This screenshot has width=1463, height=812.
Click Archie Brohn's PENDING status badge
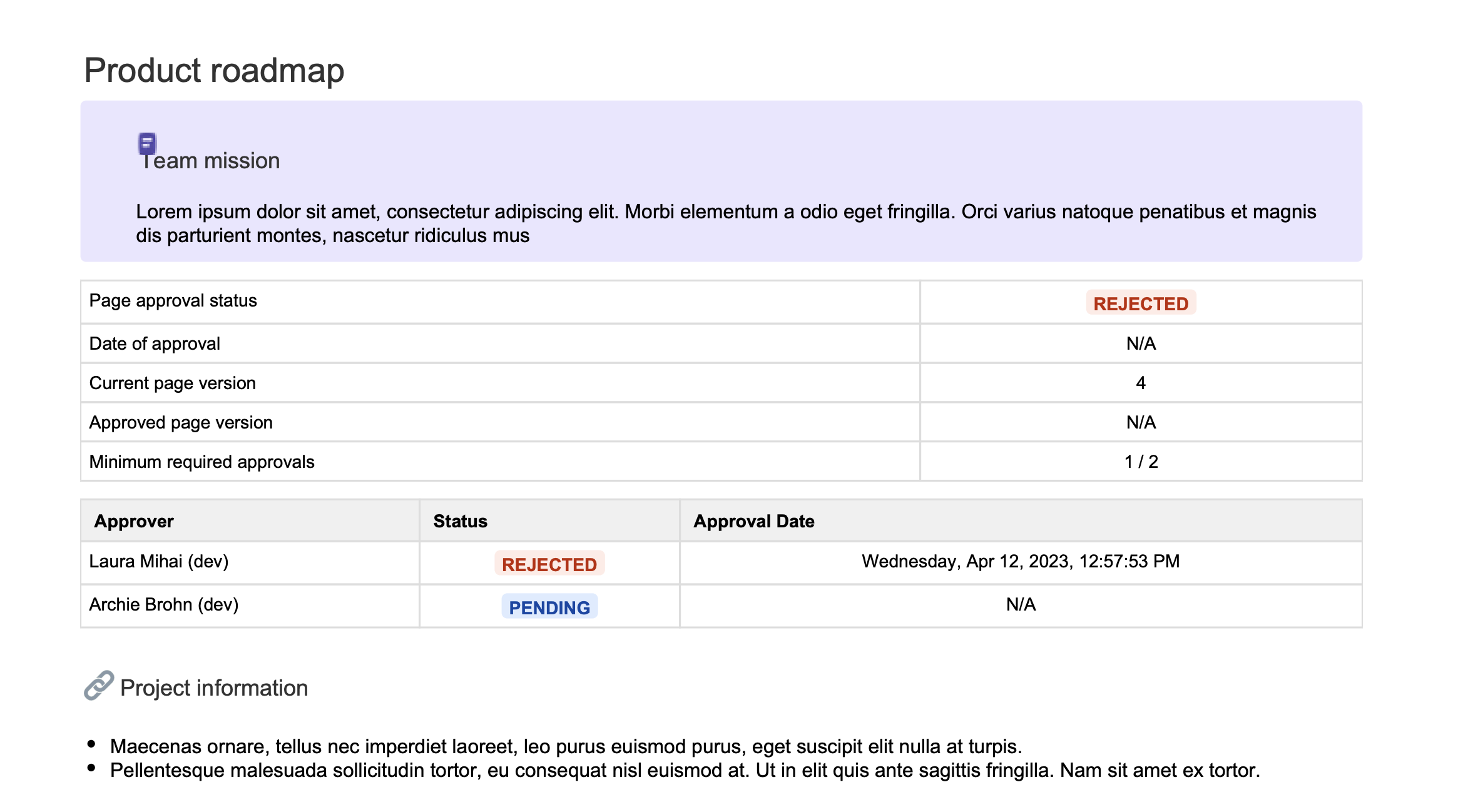click(x=549, y=607)
